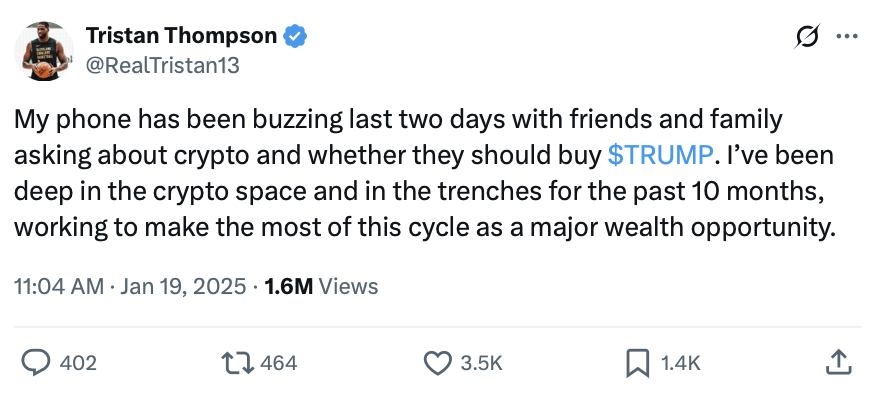Like the post with heart icon
The image size is (885, 393).
point(437,363)
